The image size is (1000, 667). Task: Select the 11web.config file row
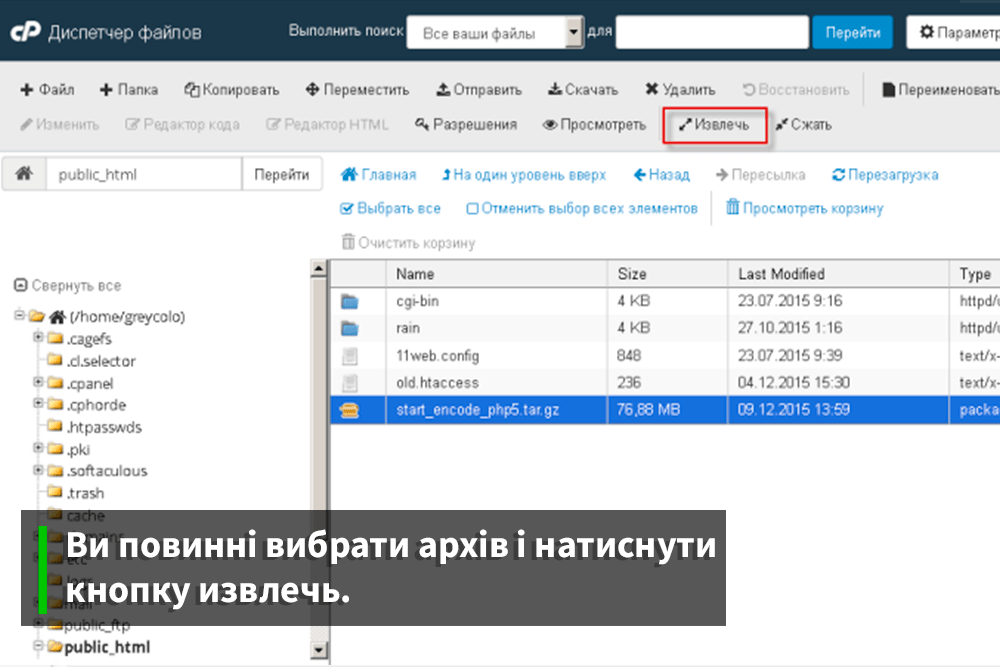point(665,356)
